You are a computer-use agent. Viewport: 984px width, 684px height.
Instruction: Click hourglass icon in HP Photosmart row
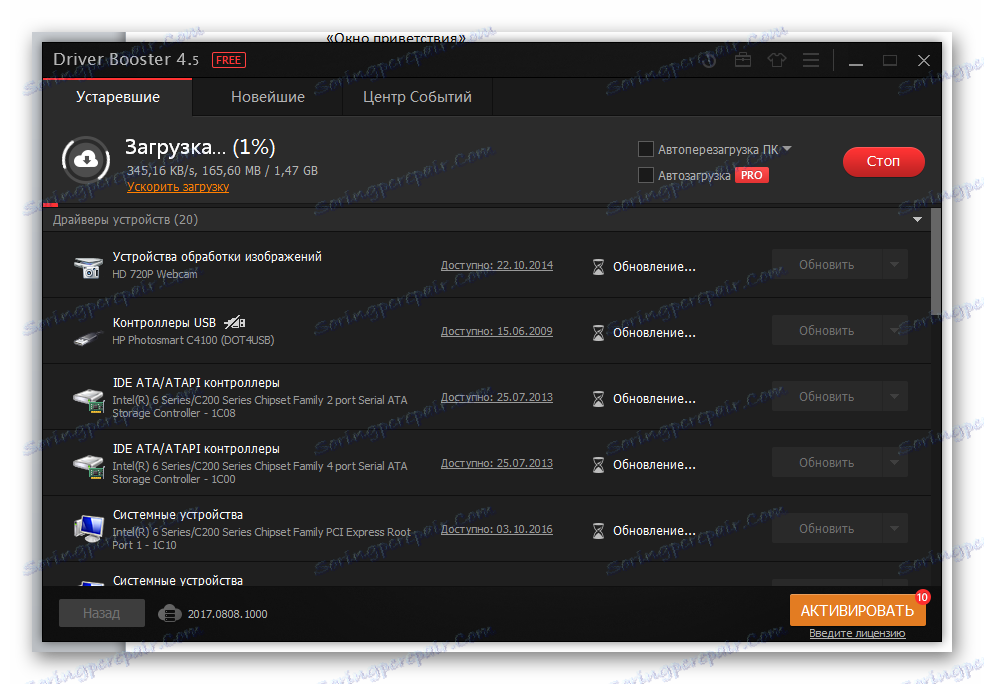point(598,333)
